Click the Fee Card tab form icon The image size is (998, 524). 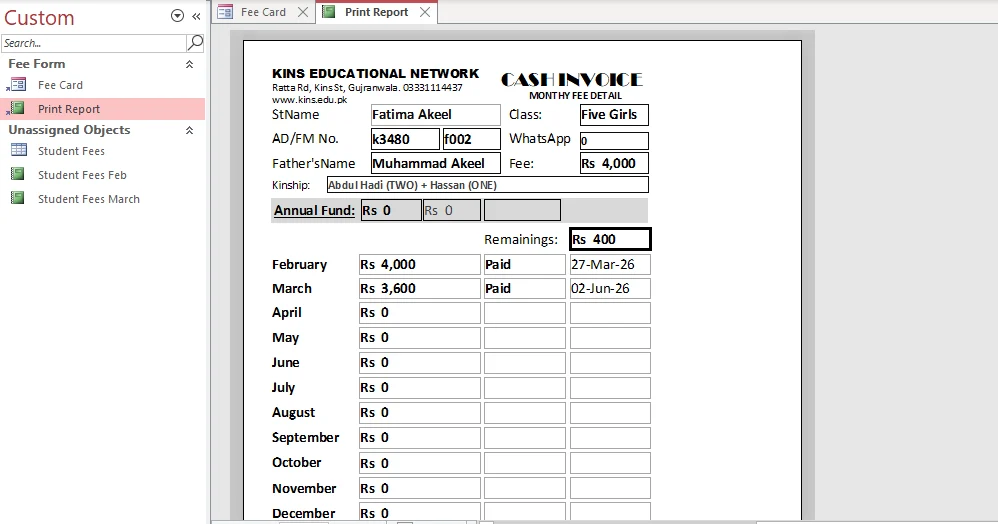pyautogui.click(x=225, y=11)
